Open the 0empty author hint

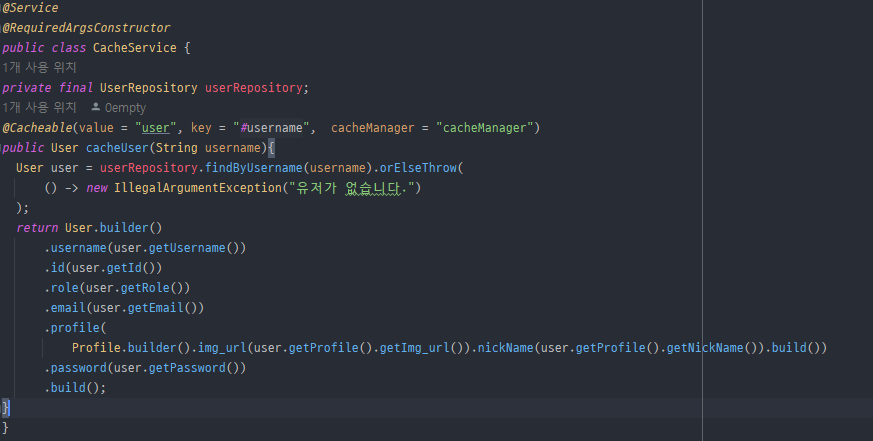125,107
